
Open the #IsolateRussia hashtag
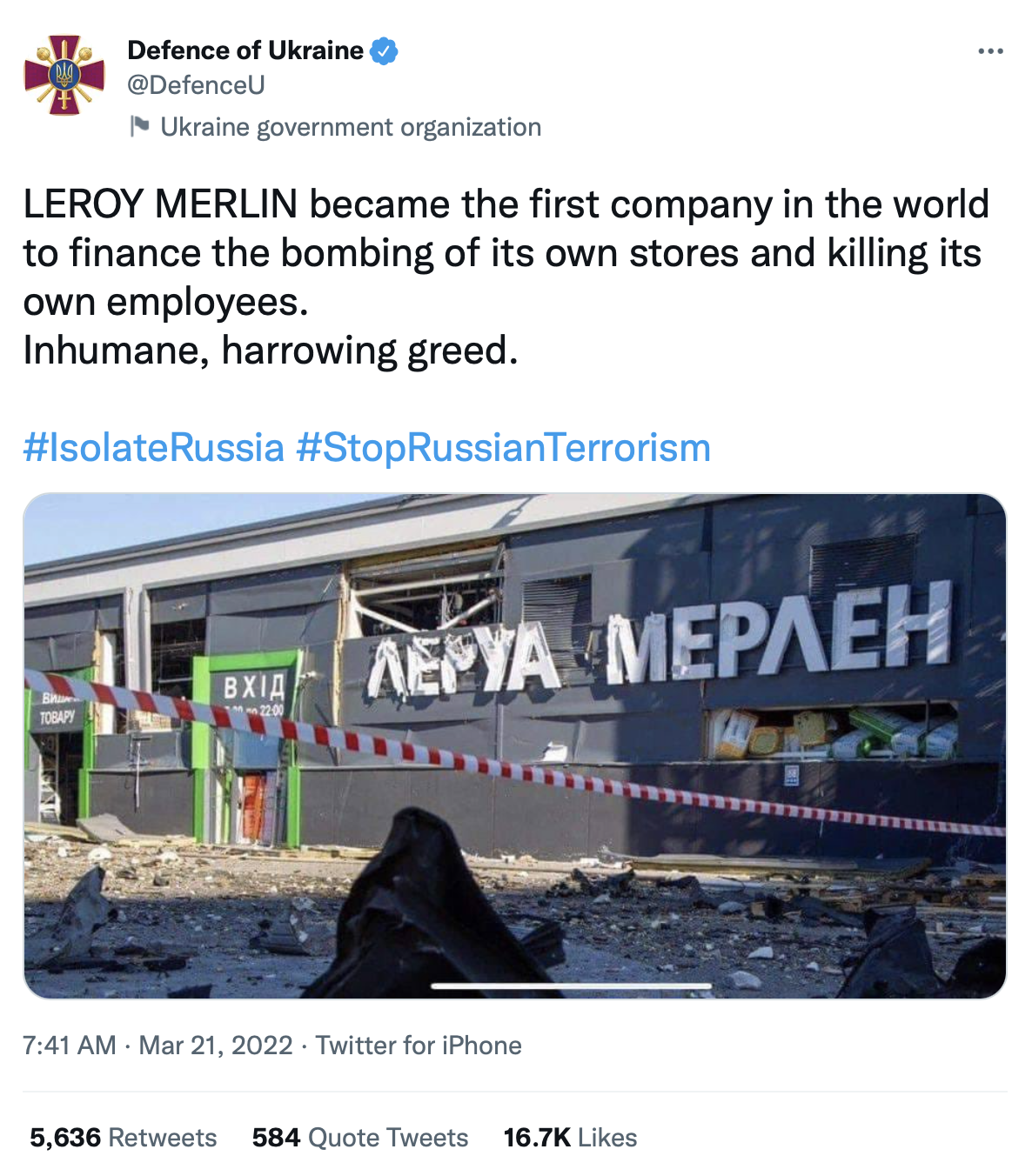pos(154,448)
